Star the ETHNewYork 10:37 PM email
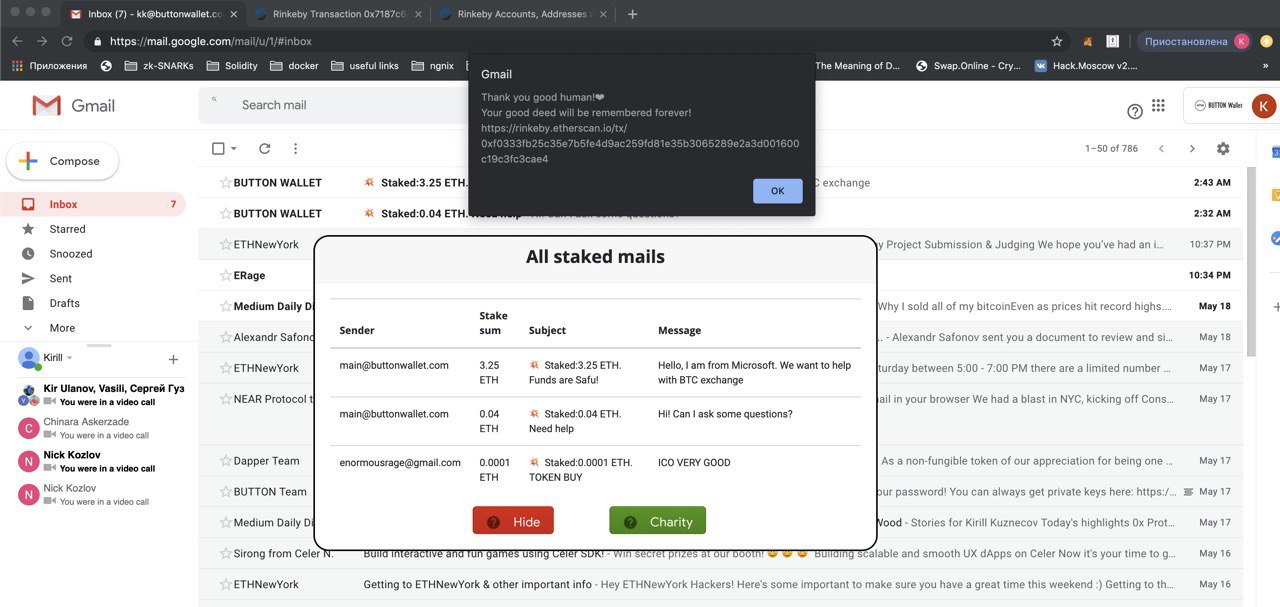 225,245
